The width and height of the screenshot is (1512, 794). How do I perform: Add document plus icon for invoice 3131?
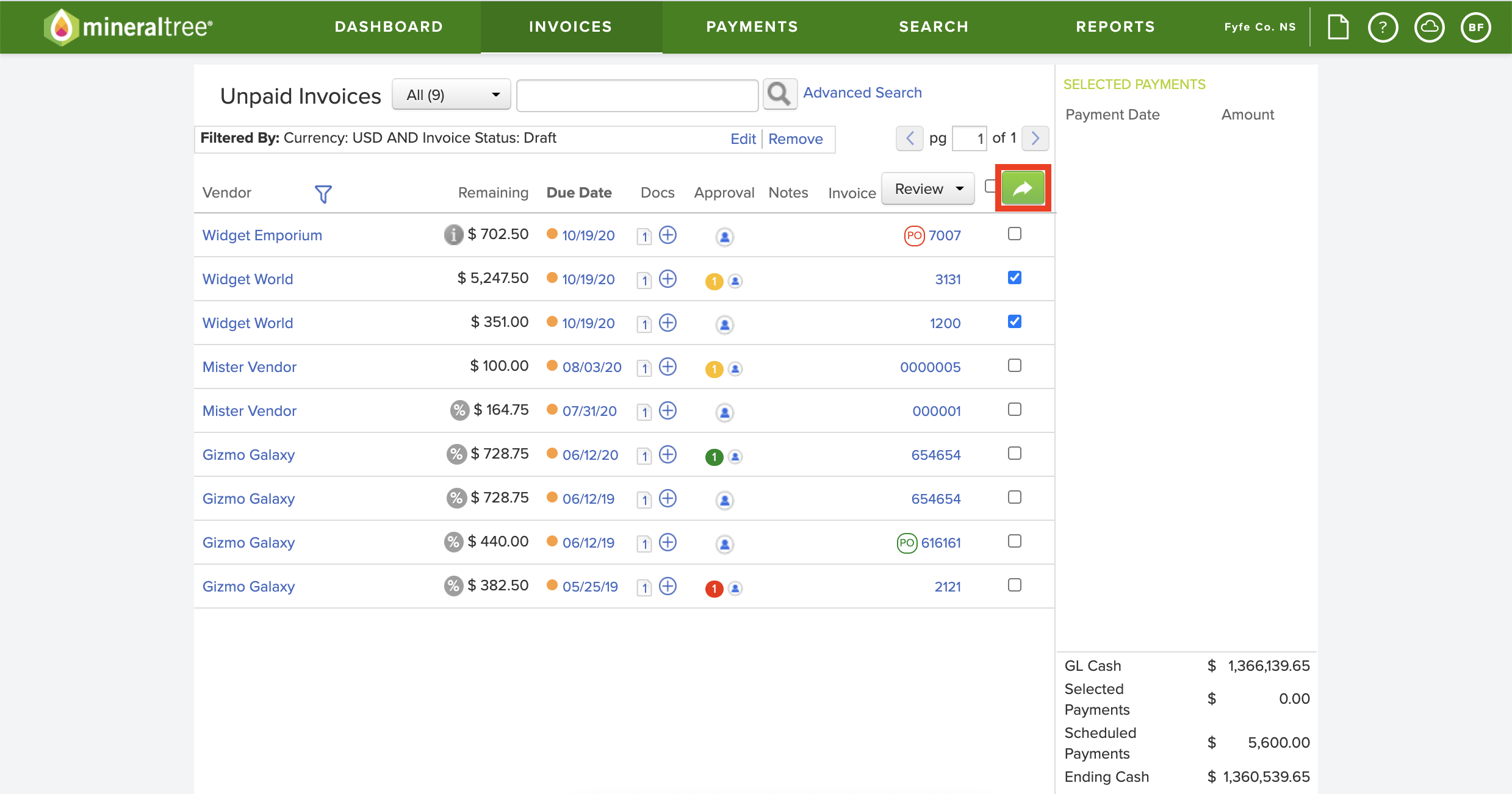pos(668,279)
